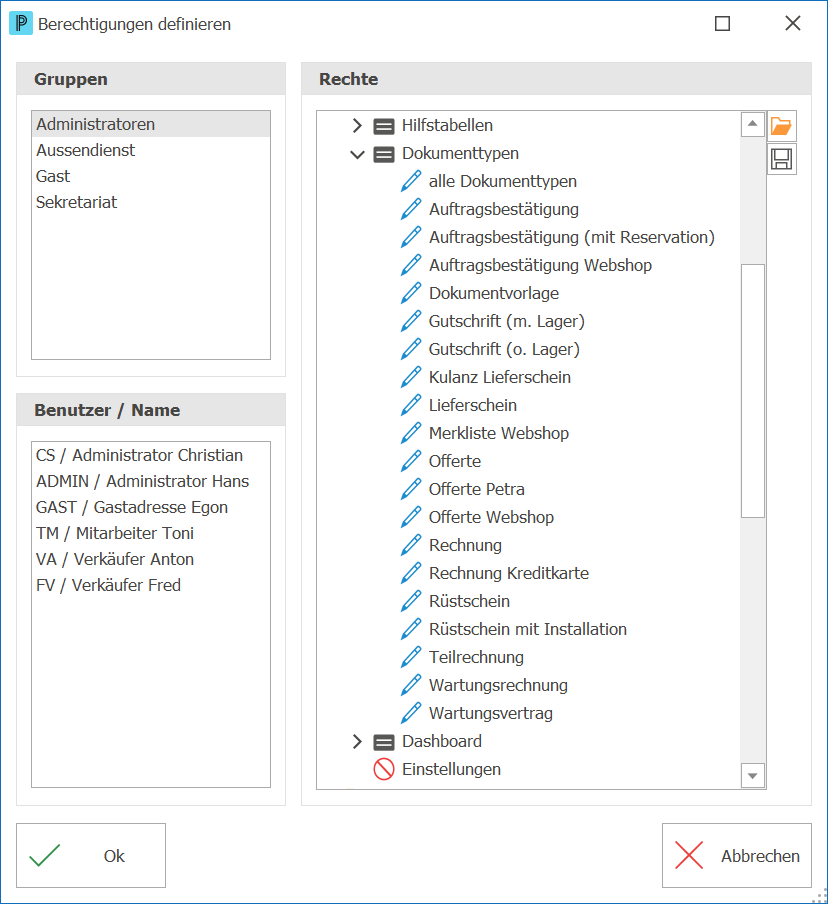Select the Offerte Webshop entry
Viewport: 828px width, 904px height.
tap(491, 517)
